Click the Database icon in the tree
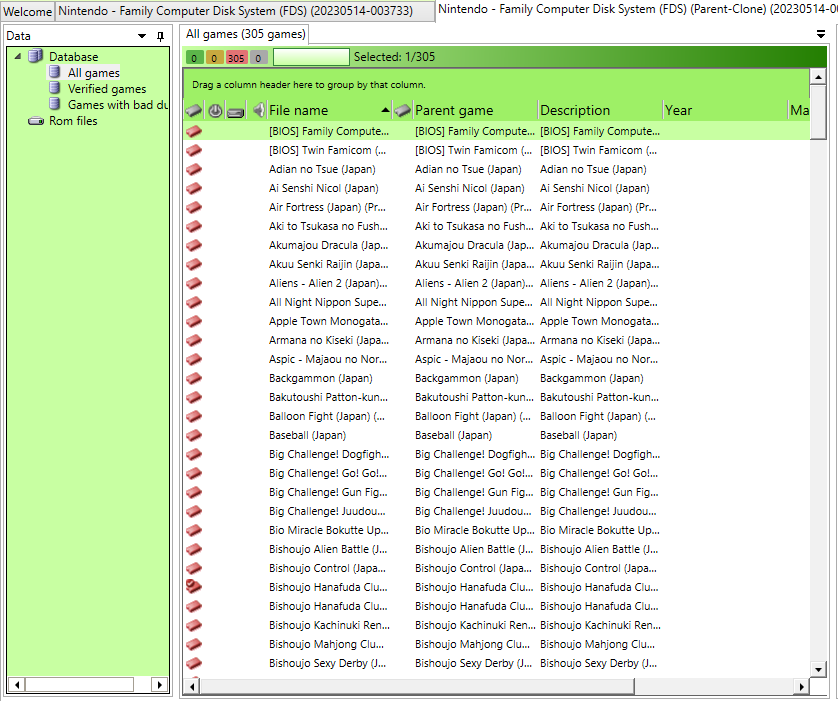The image size is (838, 701). 36,56
